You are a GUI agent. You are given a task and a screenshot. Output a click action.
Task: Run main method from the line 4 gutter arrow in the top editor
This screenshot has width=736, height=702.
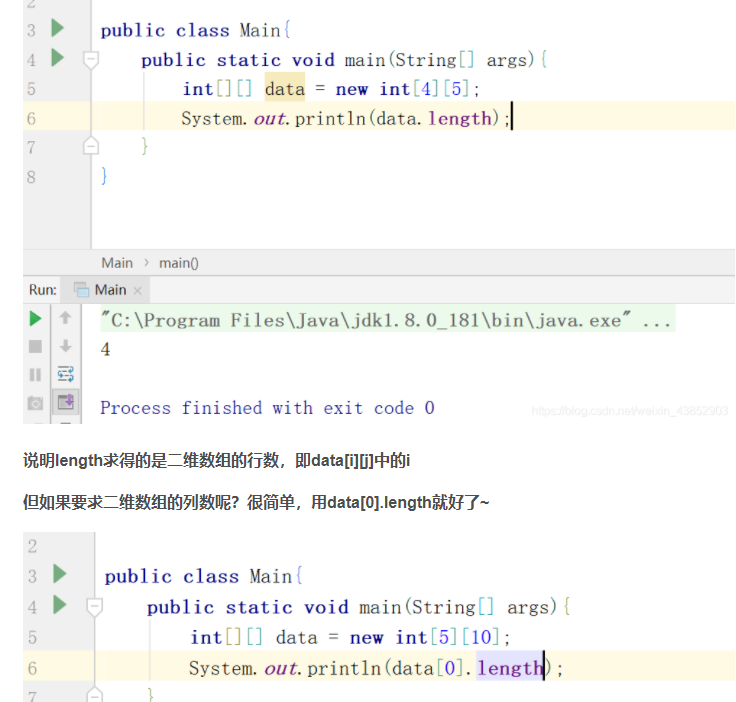point(57,58)
